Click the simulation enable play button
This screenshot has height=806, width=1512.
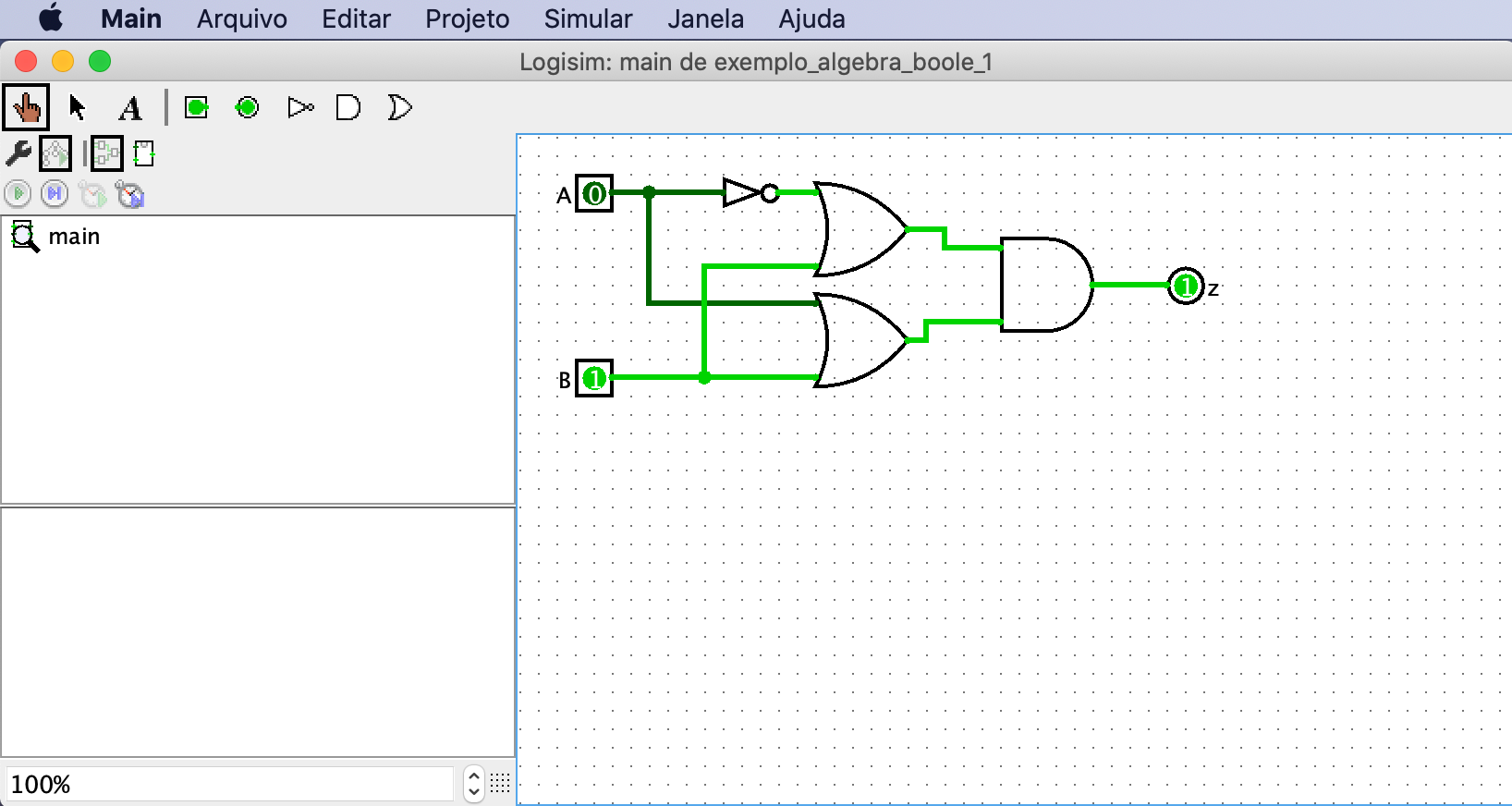18,194
